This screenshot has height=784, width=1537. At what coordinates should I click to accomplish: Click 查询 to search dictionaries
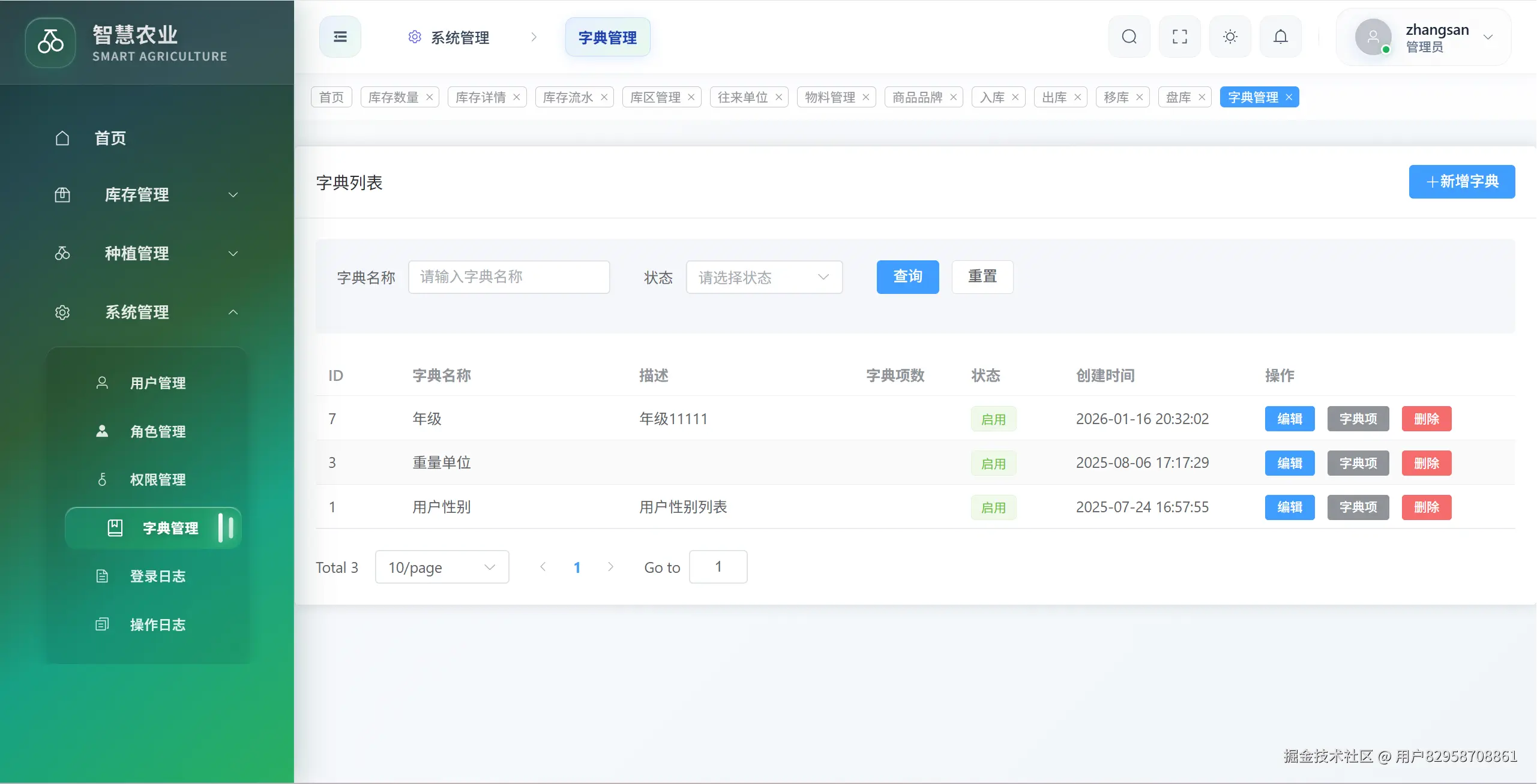(x=907, y=277)
